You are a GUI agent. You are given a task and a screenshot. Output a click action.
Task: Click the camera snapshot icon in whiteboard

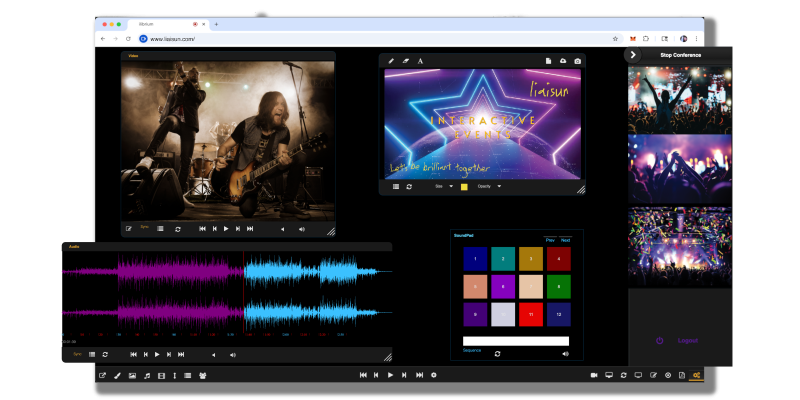tap(577, 61)
